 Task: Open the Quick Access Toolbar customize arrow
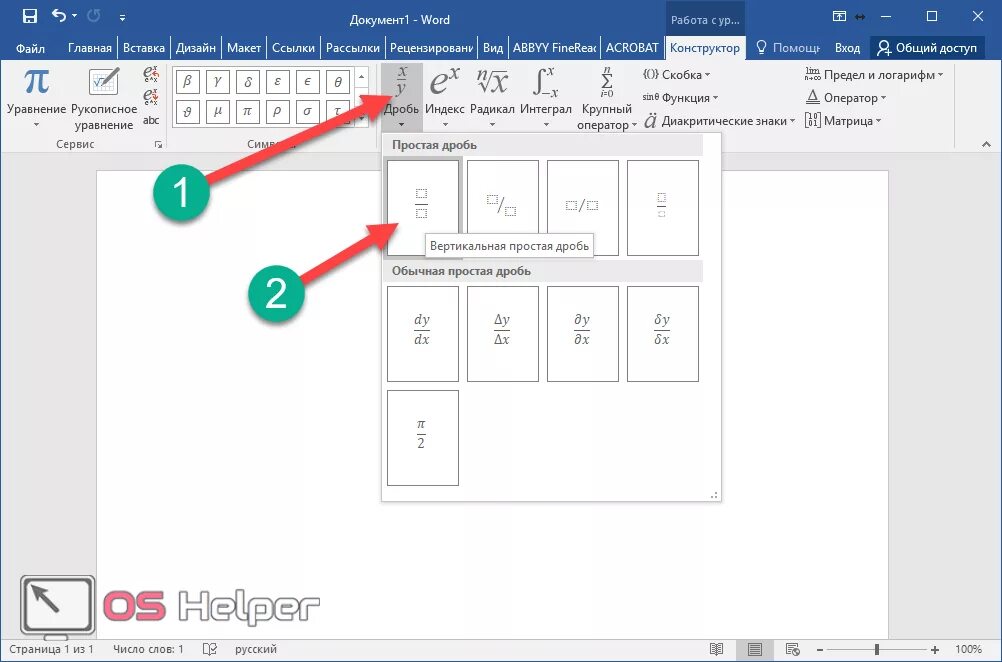click(x=122, y=17)
